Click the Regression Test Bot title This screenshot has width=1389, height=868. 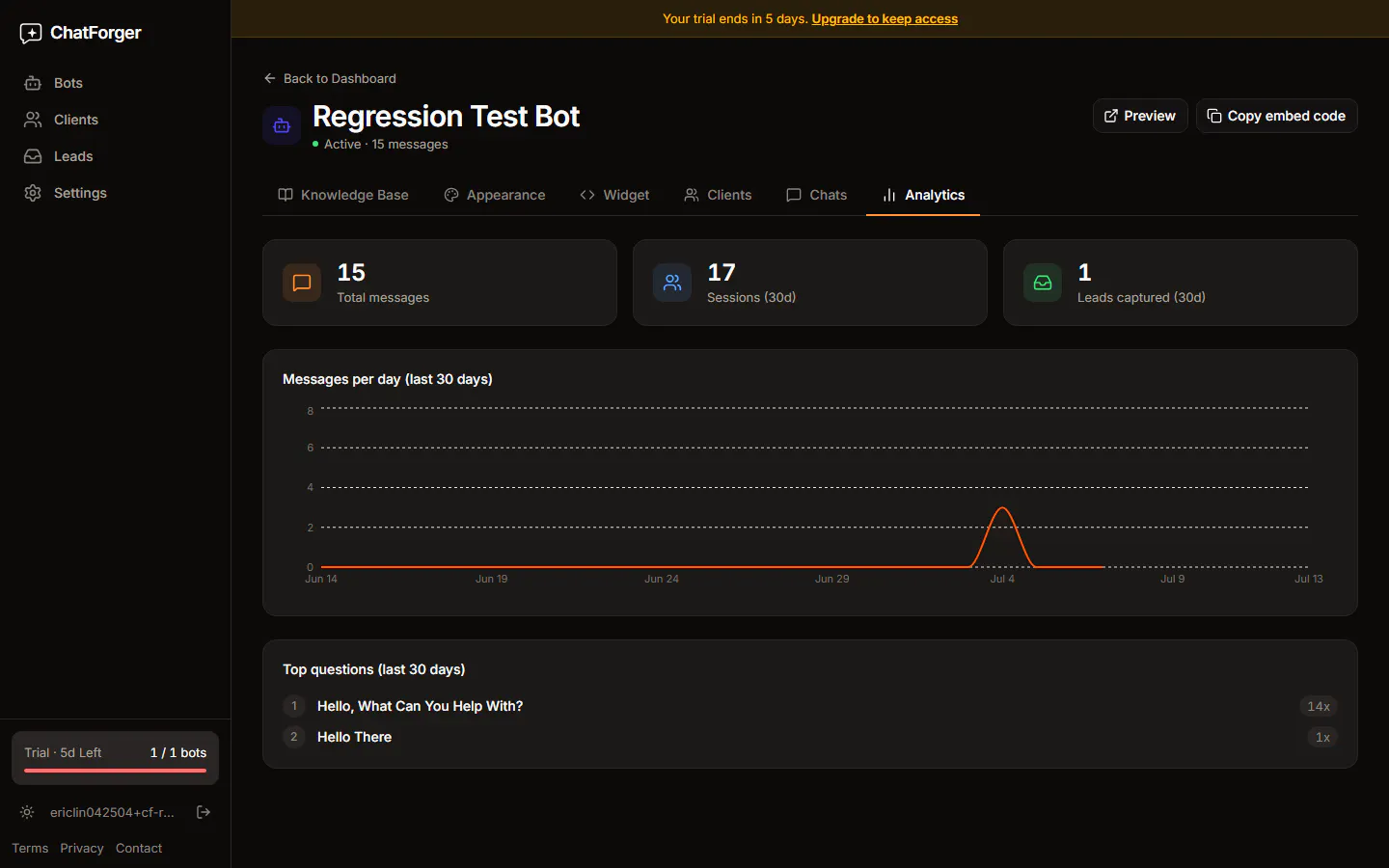[446, 117]
